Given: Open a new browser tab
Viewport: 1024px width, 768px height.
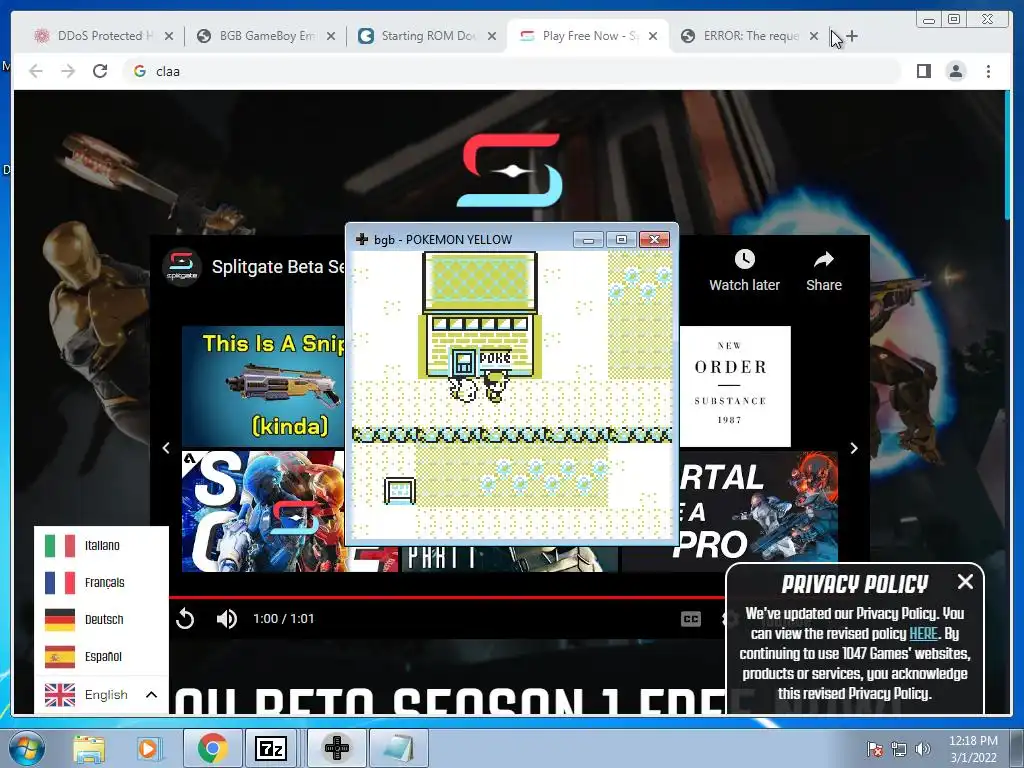Looking at the screenshot, I should click(852, 36).
